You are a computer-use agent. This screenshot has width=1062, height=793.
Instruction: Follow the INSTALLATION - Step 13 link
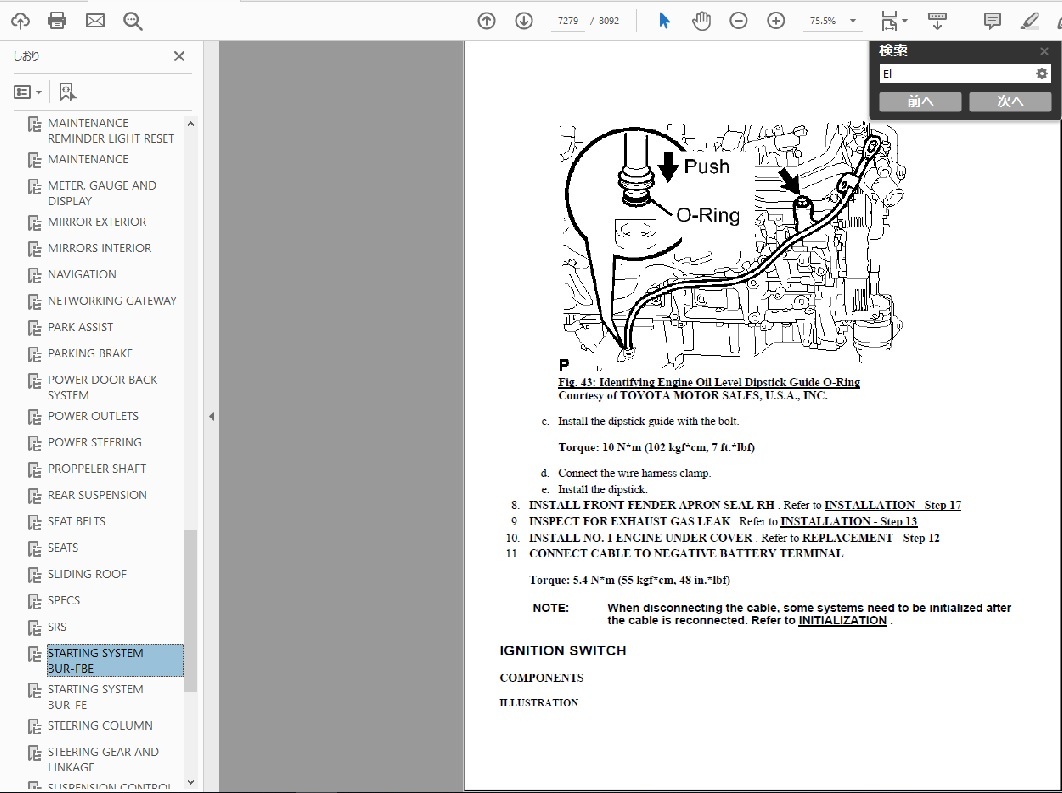(849, 521)
